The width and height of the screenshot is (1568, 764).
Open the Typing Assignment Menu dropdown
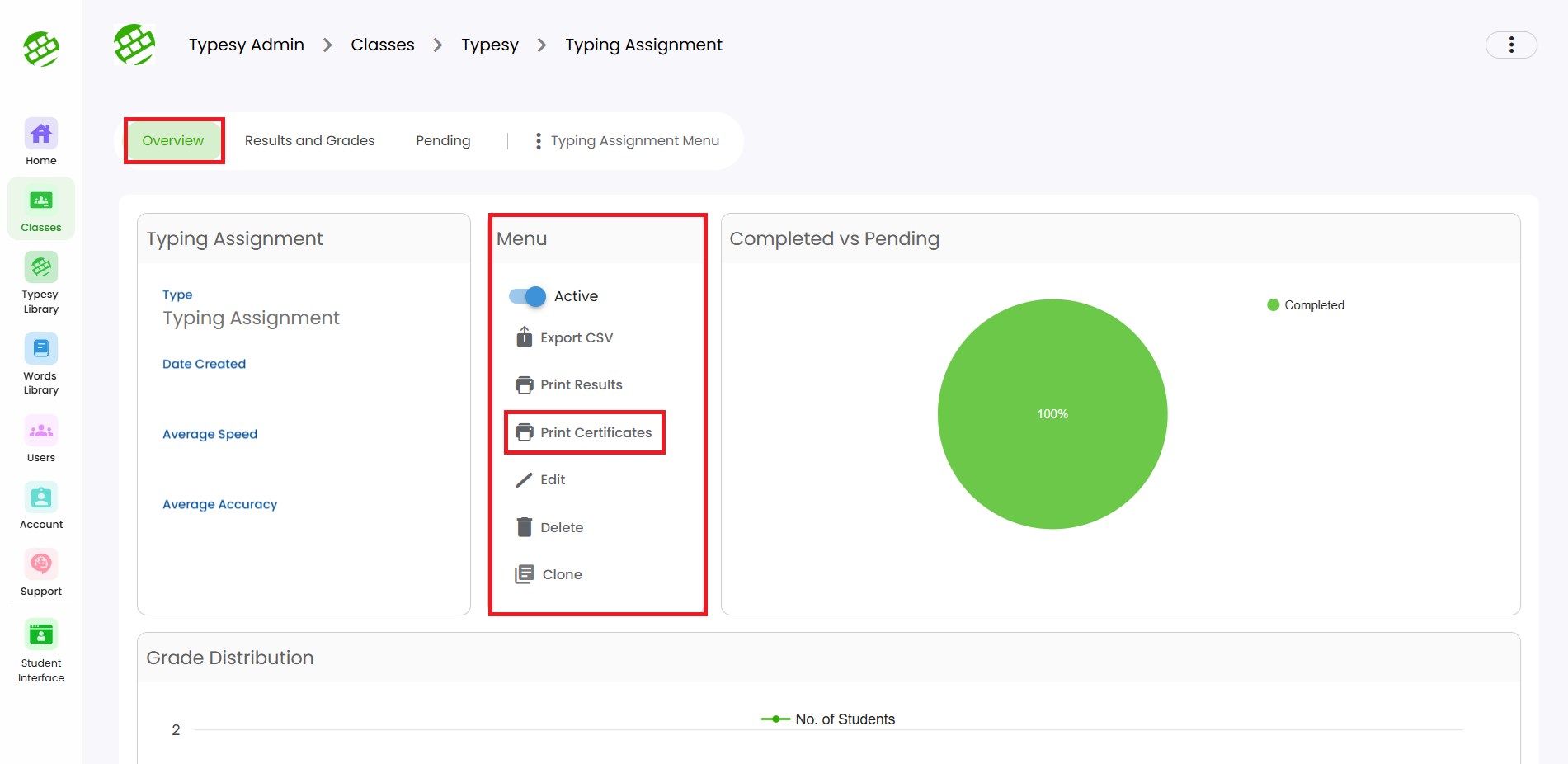click(x=627, y=141)
